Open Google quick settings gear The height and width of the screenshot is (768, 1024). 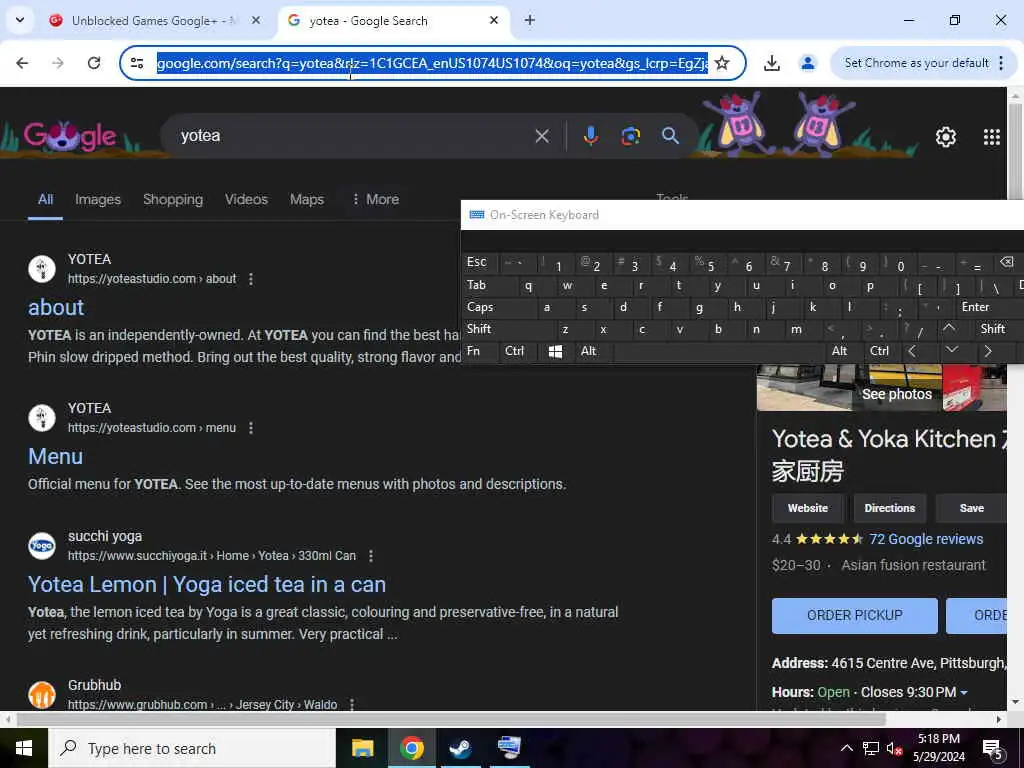[x=946, y=136]
